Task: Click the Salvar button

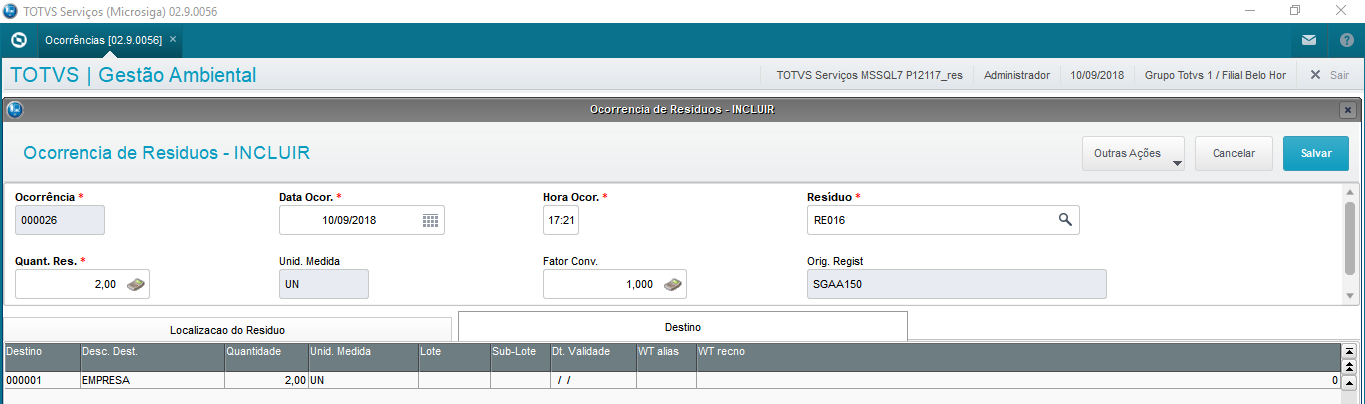Action: click(1316, 153)
